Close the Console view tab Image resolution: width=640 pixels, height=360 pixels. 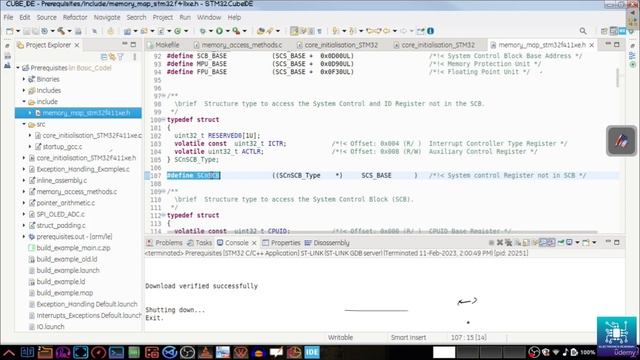pyautogui.click(x=254, y=243)
